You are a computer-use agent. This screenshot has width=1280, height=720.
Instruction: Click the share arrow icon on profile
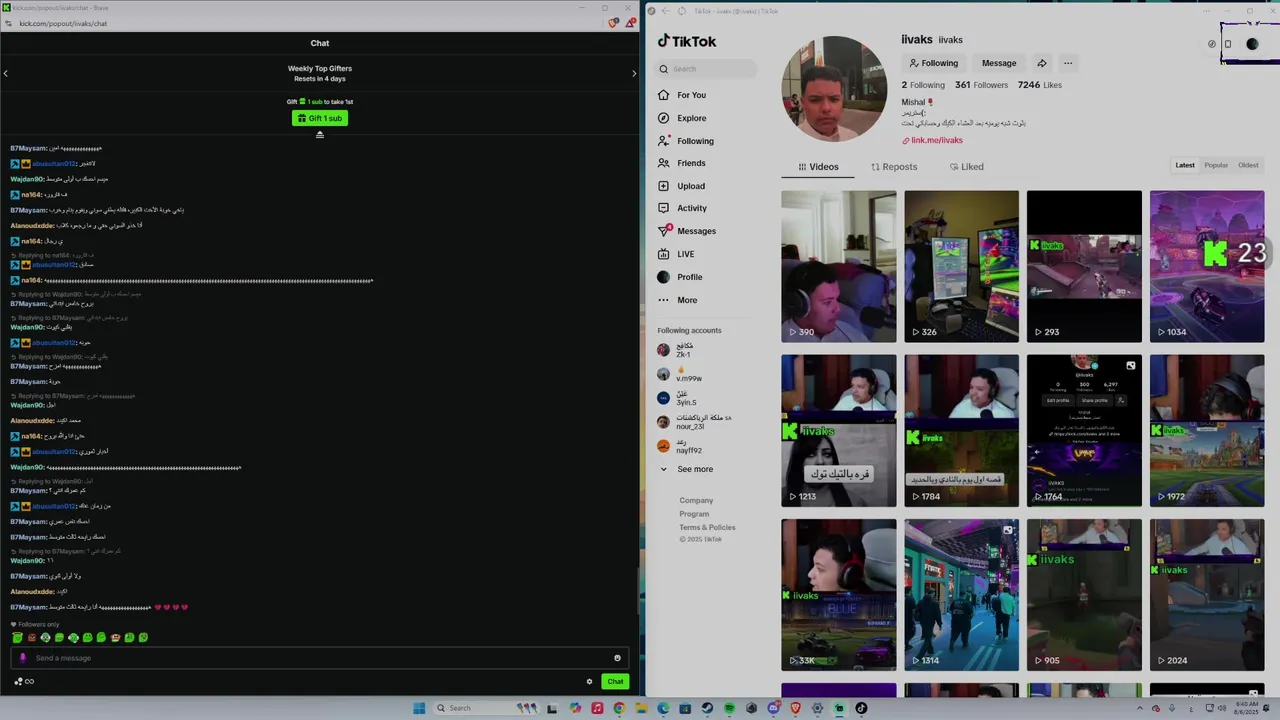click(1042, 63)
